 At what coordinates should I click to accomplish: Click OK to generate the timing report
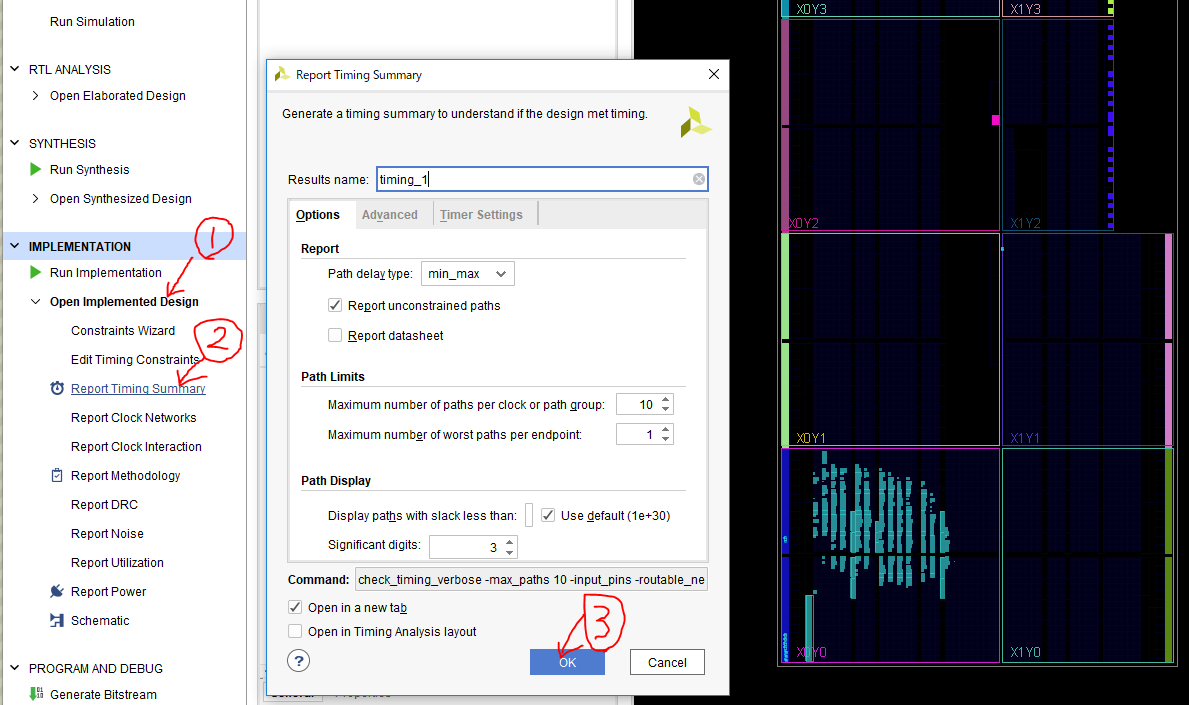(x=567, y=662)
